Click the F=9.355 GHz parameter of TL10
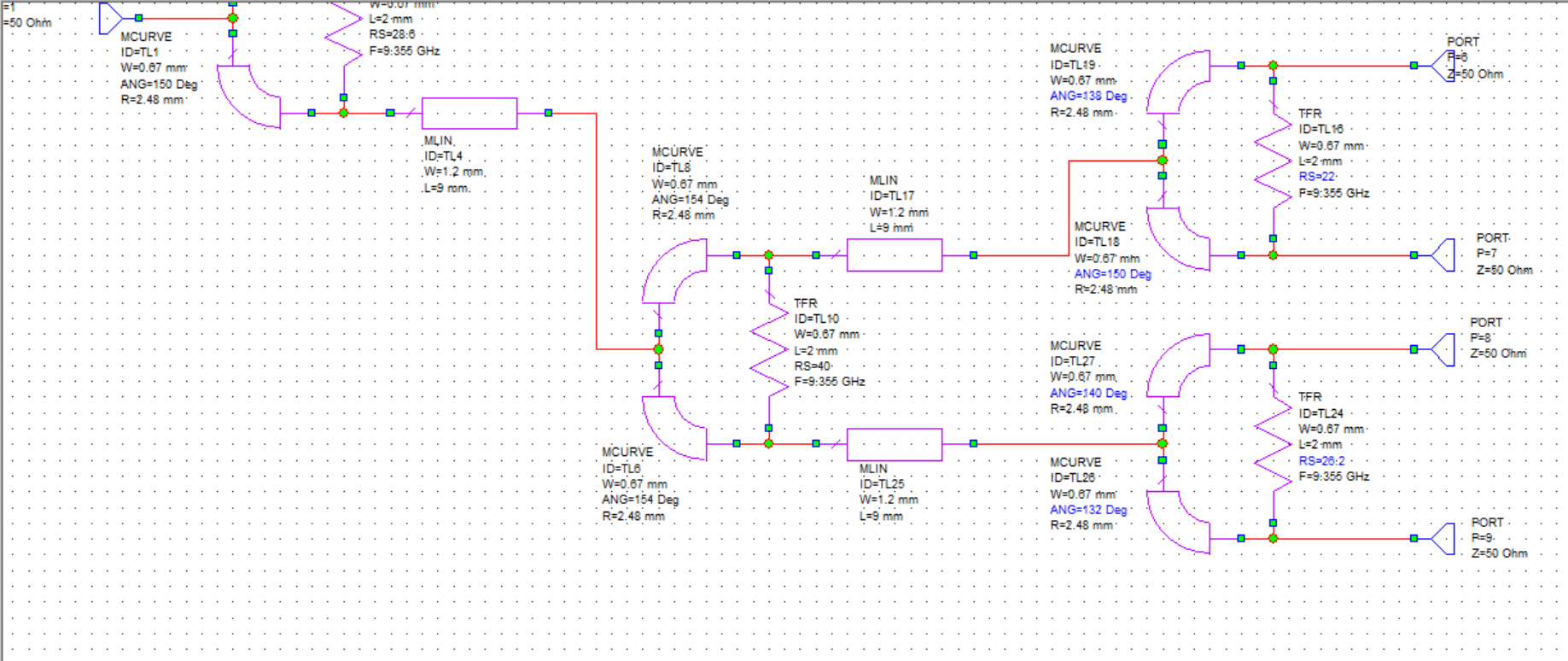 [x=830, y=382]
